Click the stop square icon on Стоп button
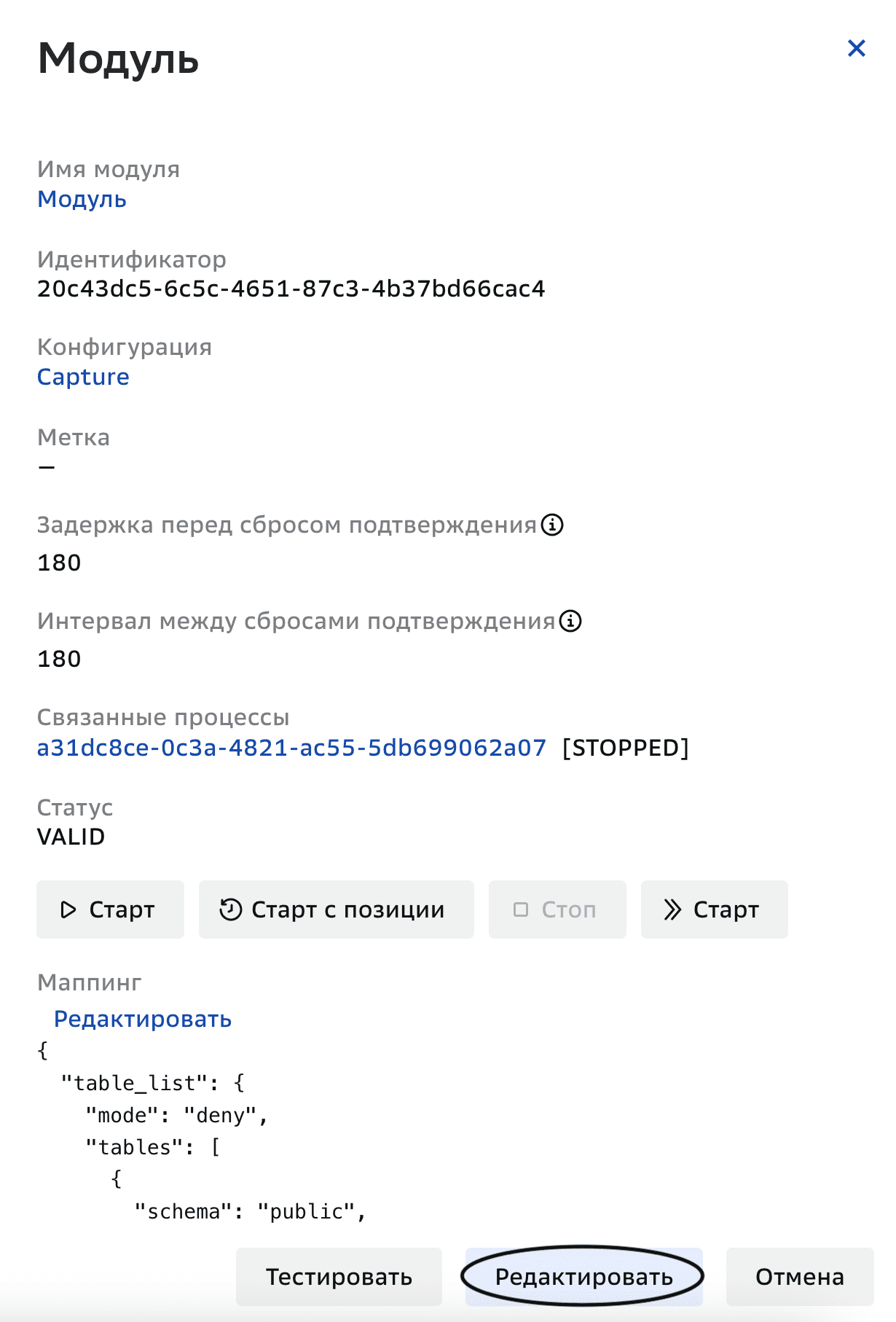Viewport: 896px width, 1322px height. (x=522, y=910)
